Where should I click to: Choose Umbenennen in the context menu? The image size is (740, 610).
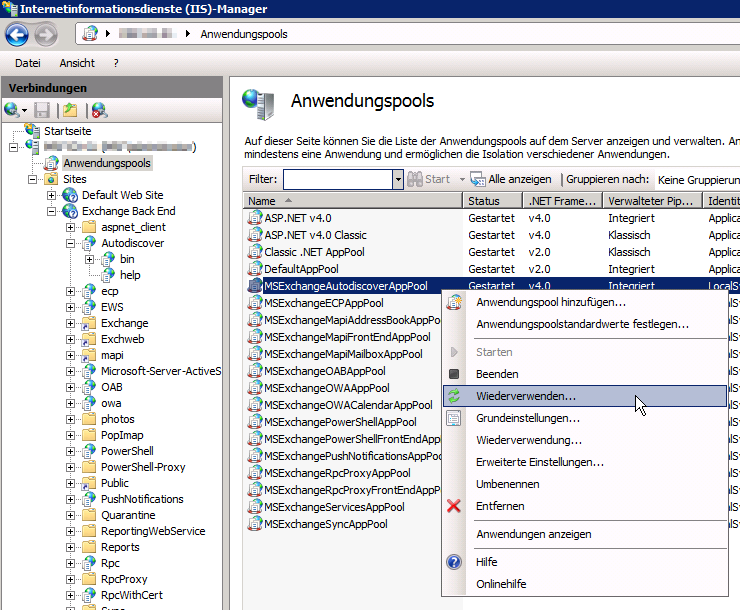tap(585, 484)
